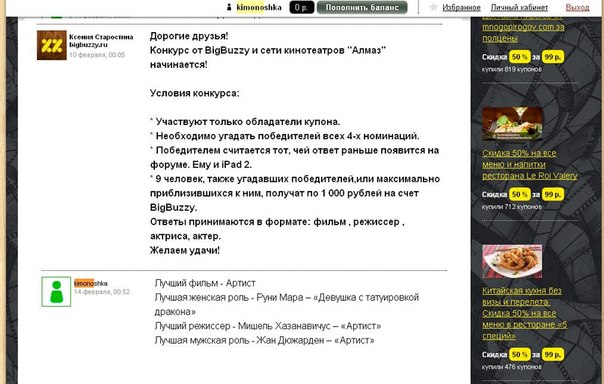
Task: Click the text купили 712 купонов
Action: point(512,207)
